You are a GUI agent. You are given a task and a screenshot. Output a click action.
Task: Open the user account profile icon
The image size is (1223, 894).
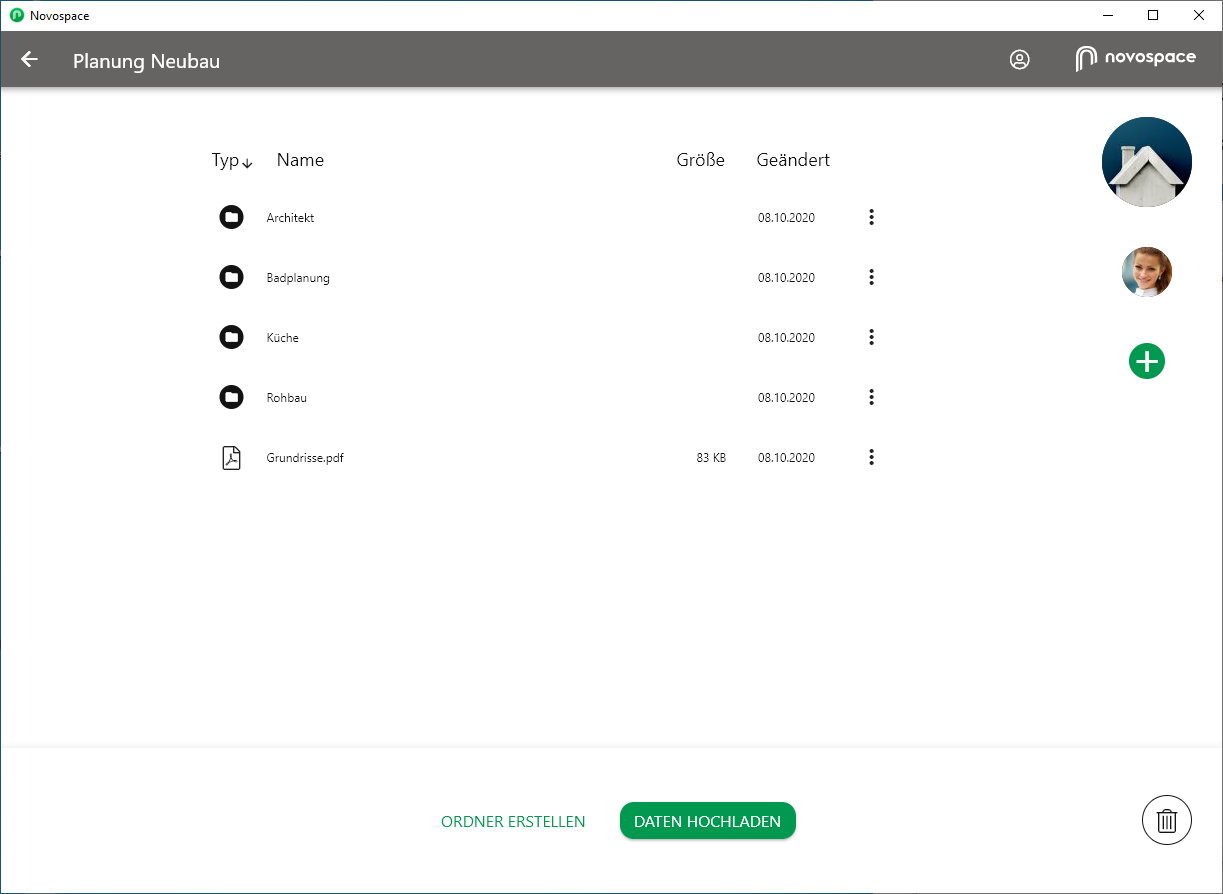1019,60
